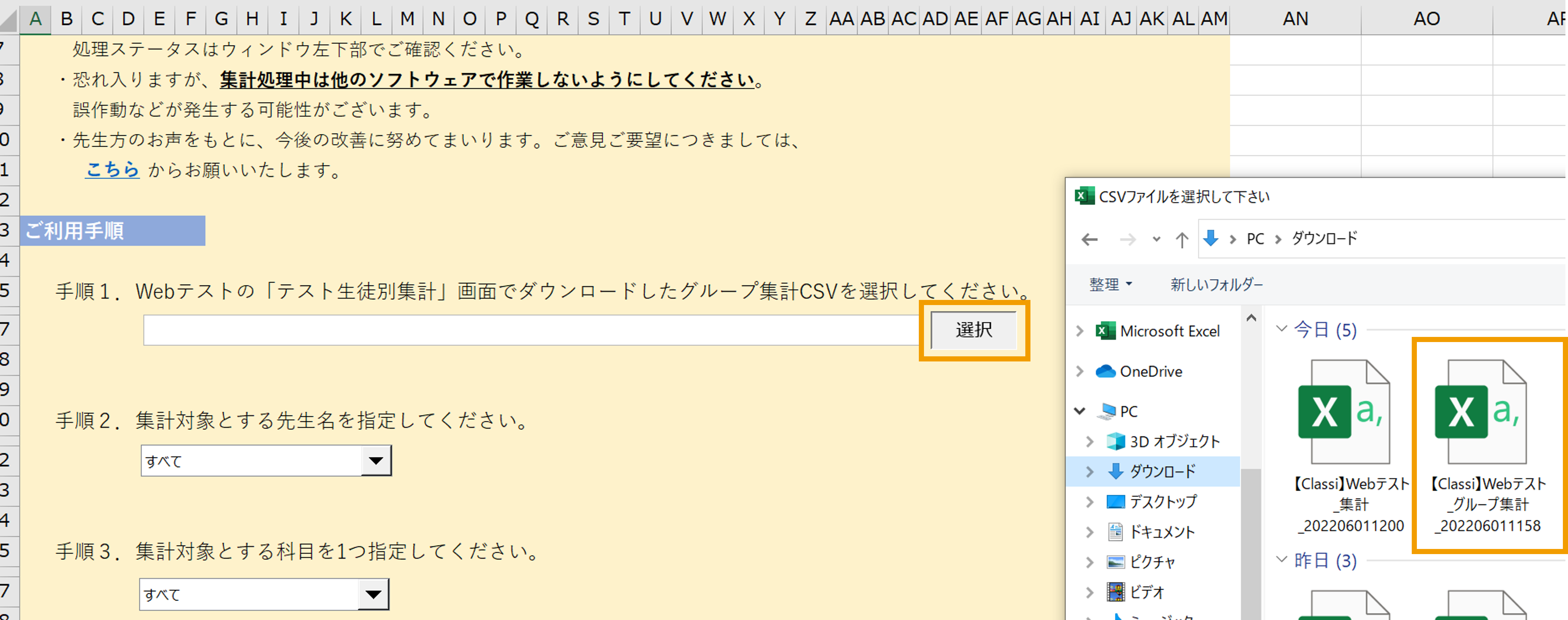Select PC in the navigation pane
Viewport: 1568px width, 620px height.
pos(1117,411)
